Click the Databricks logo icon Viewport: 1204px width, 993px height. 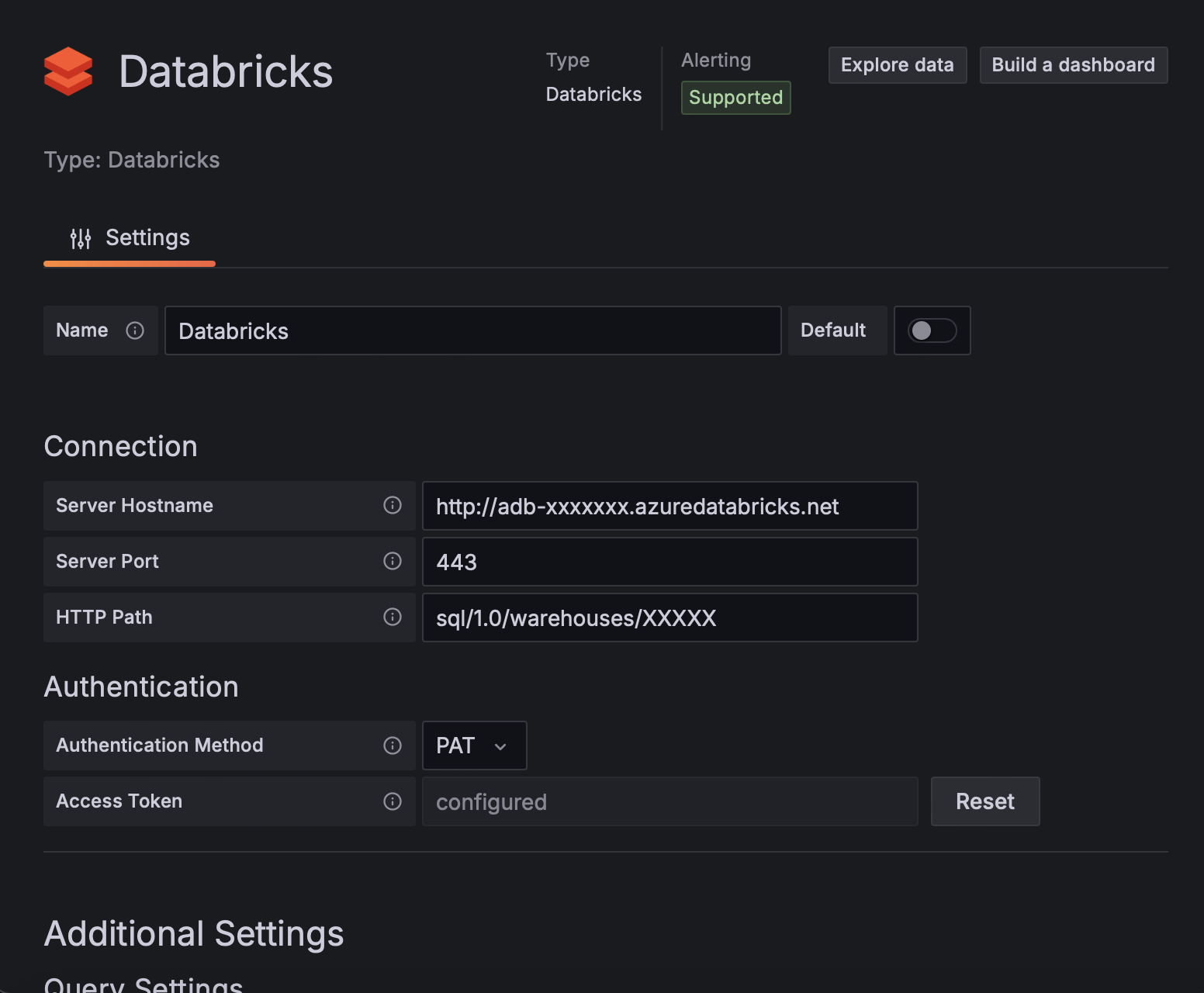click(x=68, y=71)
